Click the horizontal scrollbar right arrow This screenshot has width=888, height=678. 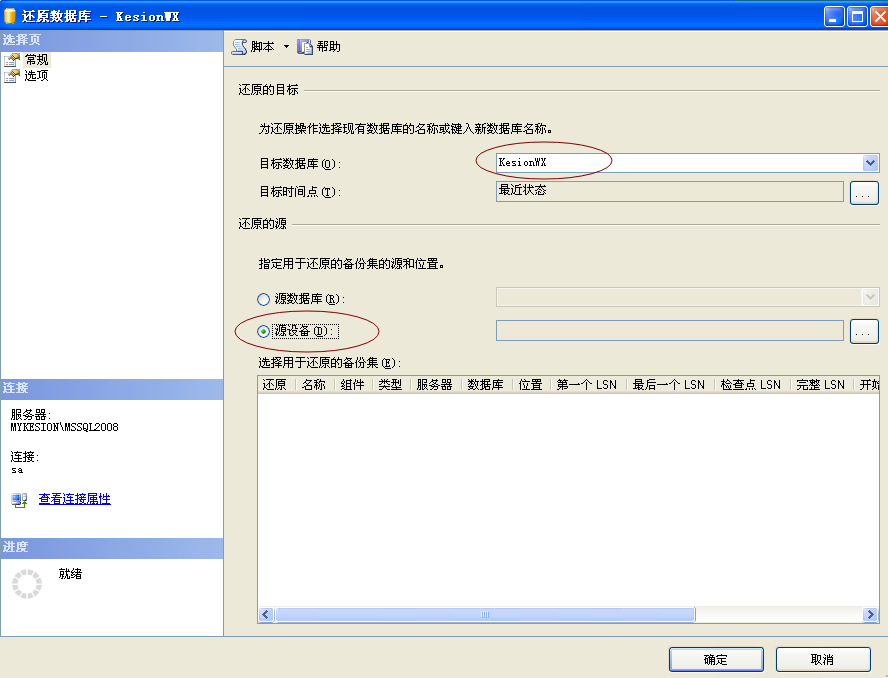(871, 615)
